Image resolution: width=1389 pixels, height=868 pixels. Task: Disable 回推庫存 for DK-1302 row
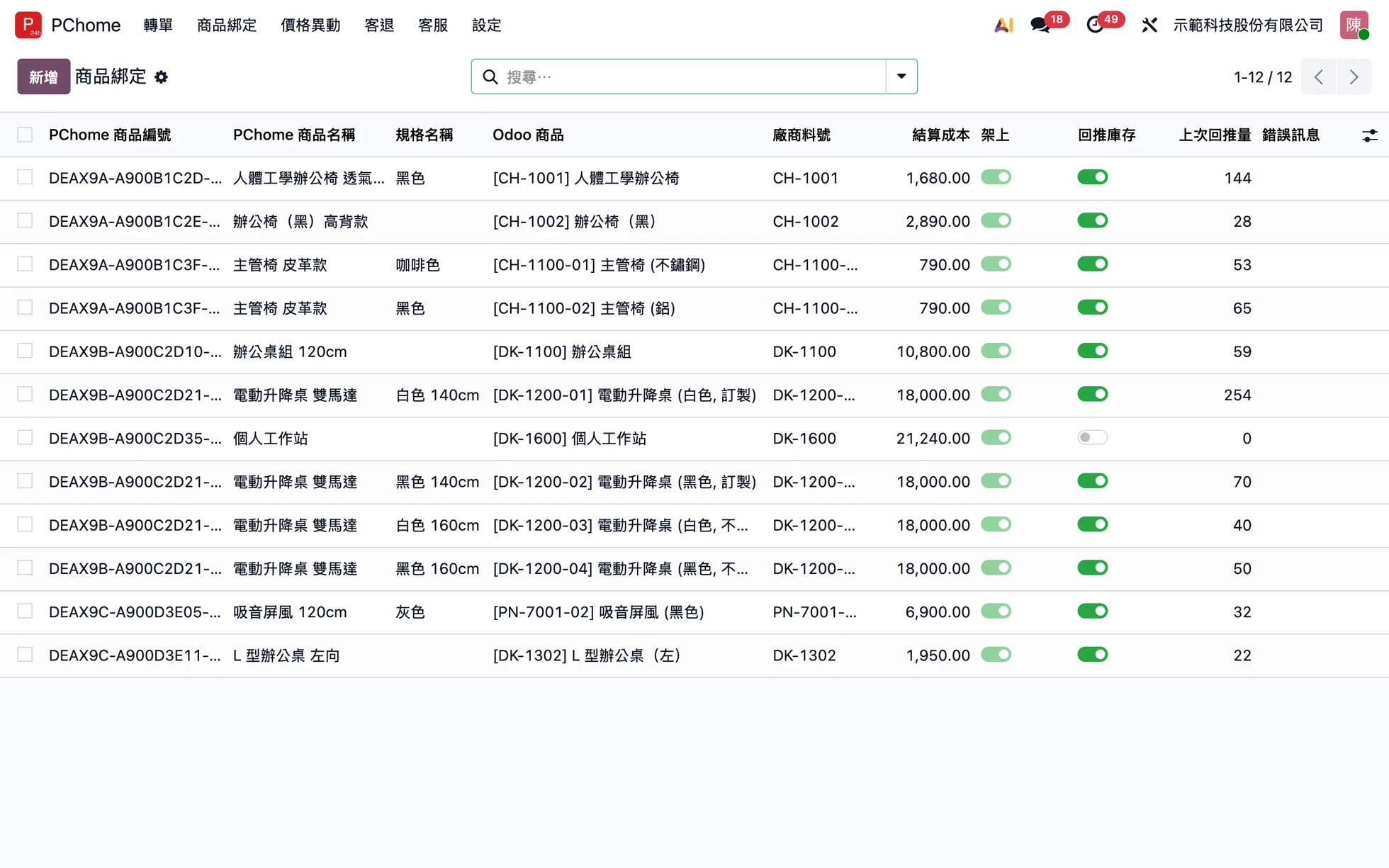1092,654
